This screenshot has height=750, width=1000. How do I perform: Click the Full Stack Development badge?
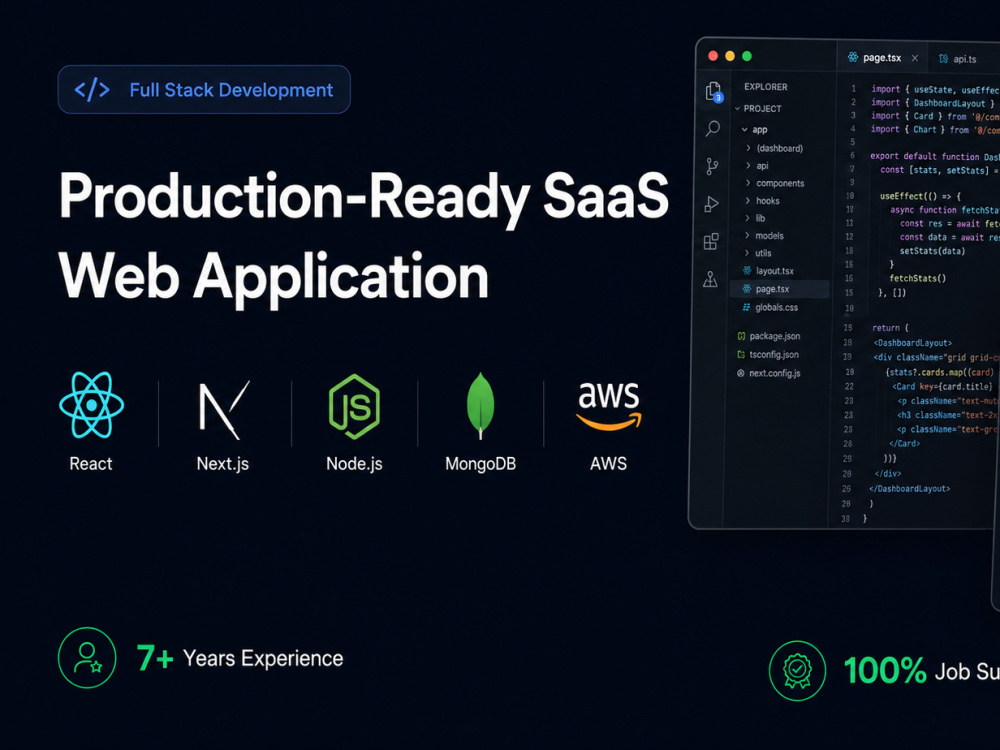point(204,89)
